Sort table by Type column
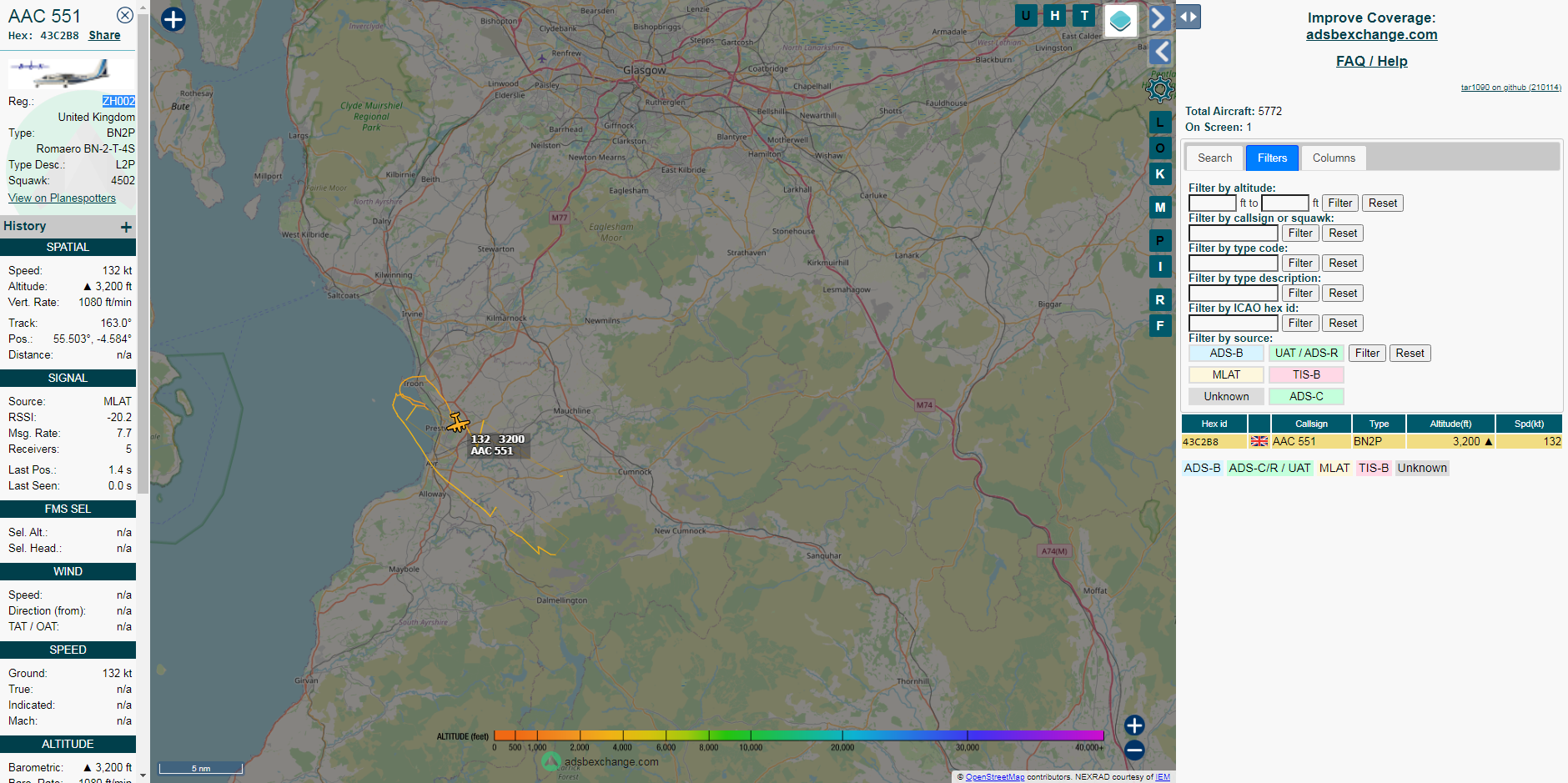This screenshot has height=783, width=1568. click(1379, 424)
